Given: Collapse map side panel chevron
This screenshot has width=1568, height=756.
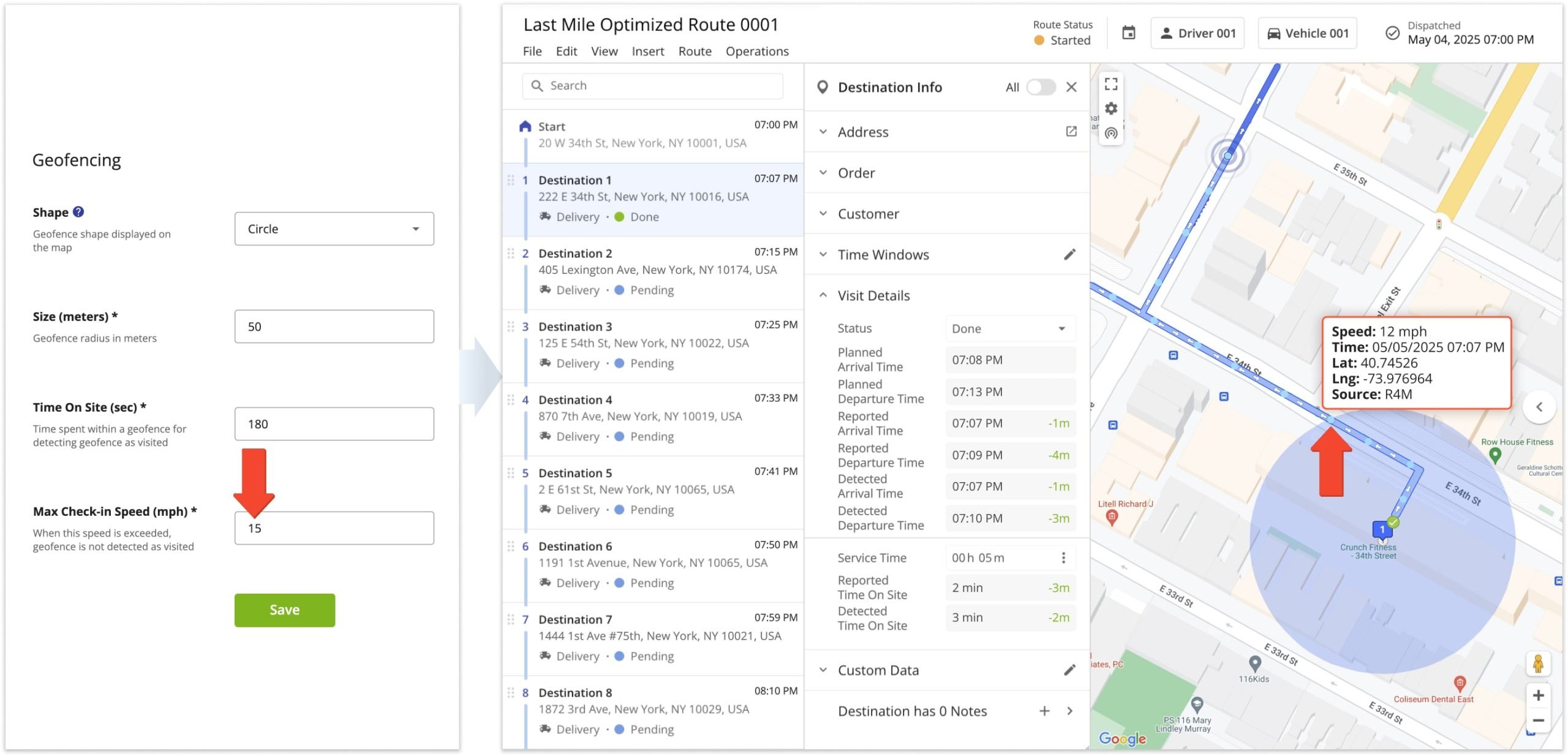Looking at the screenshot, I should (1539, 407).
